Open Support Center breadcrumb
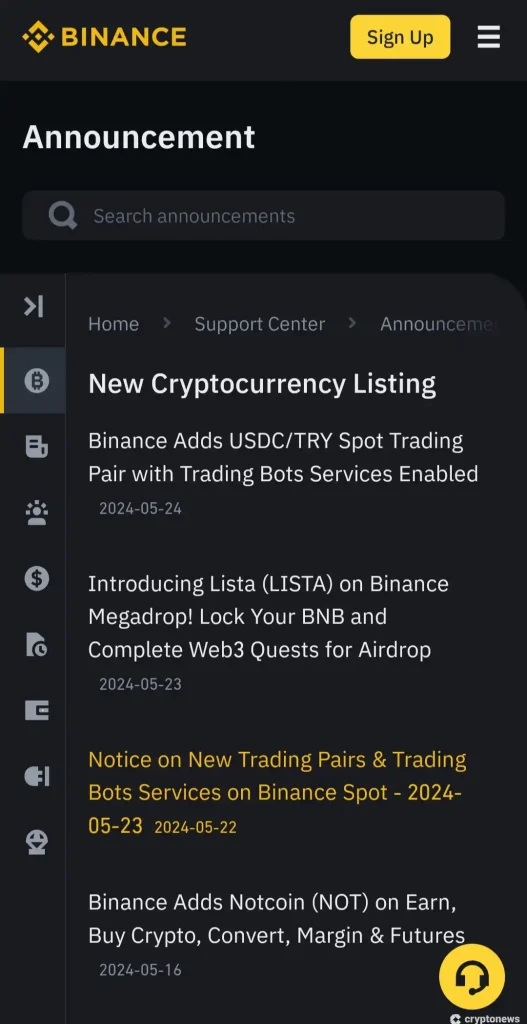This screenshot has width=527, height=1024. (x=260, y=324)
